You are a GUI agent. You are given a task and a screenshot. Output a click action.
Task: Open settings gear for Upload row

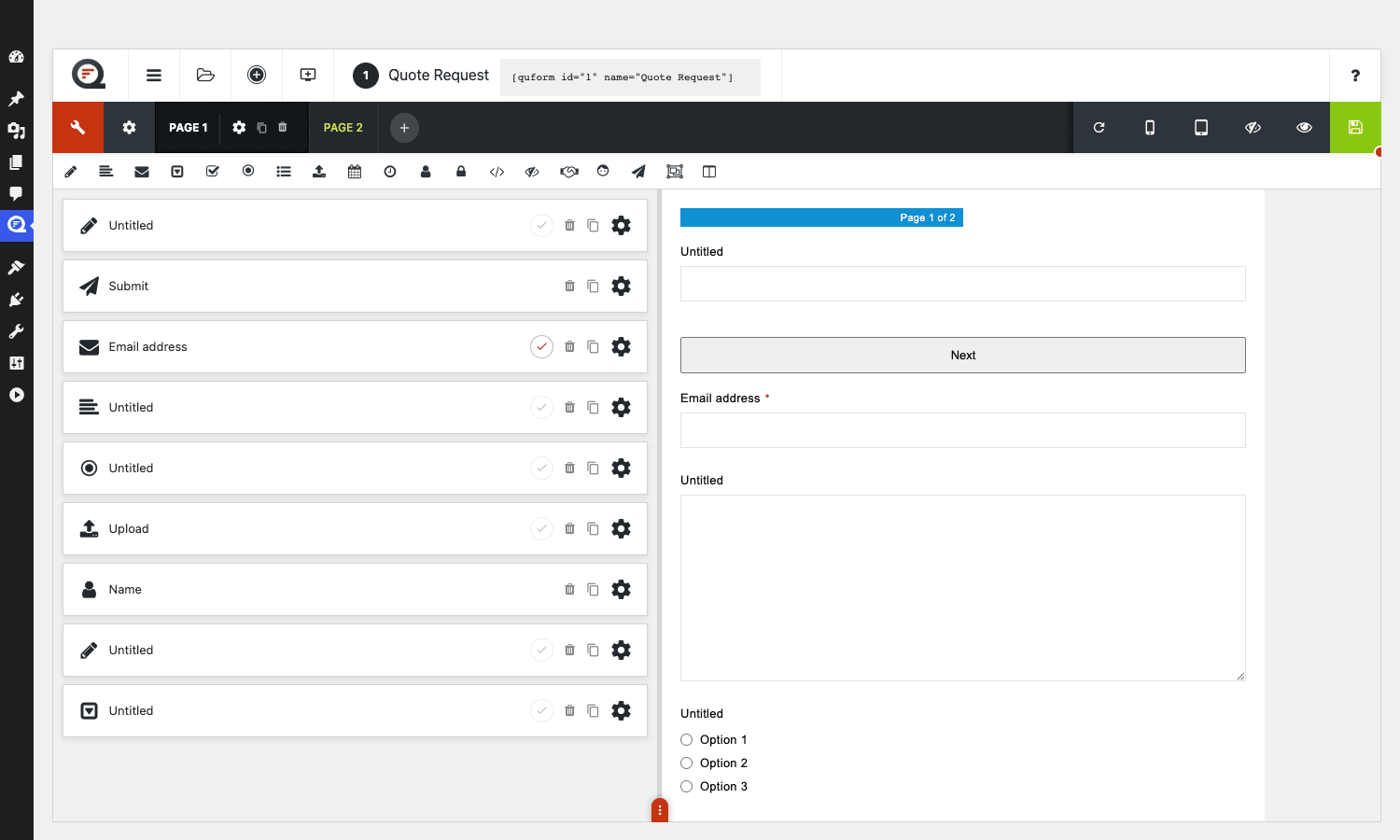(x=621, y=529)
